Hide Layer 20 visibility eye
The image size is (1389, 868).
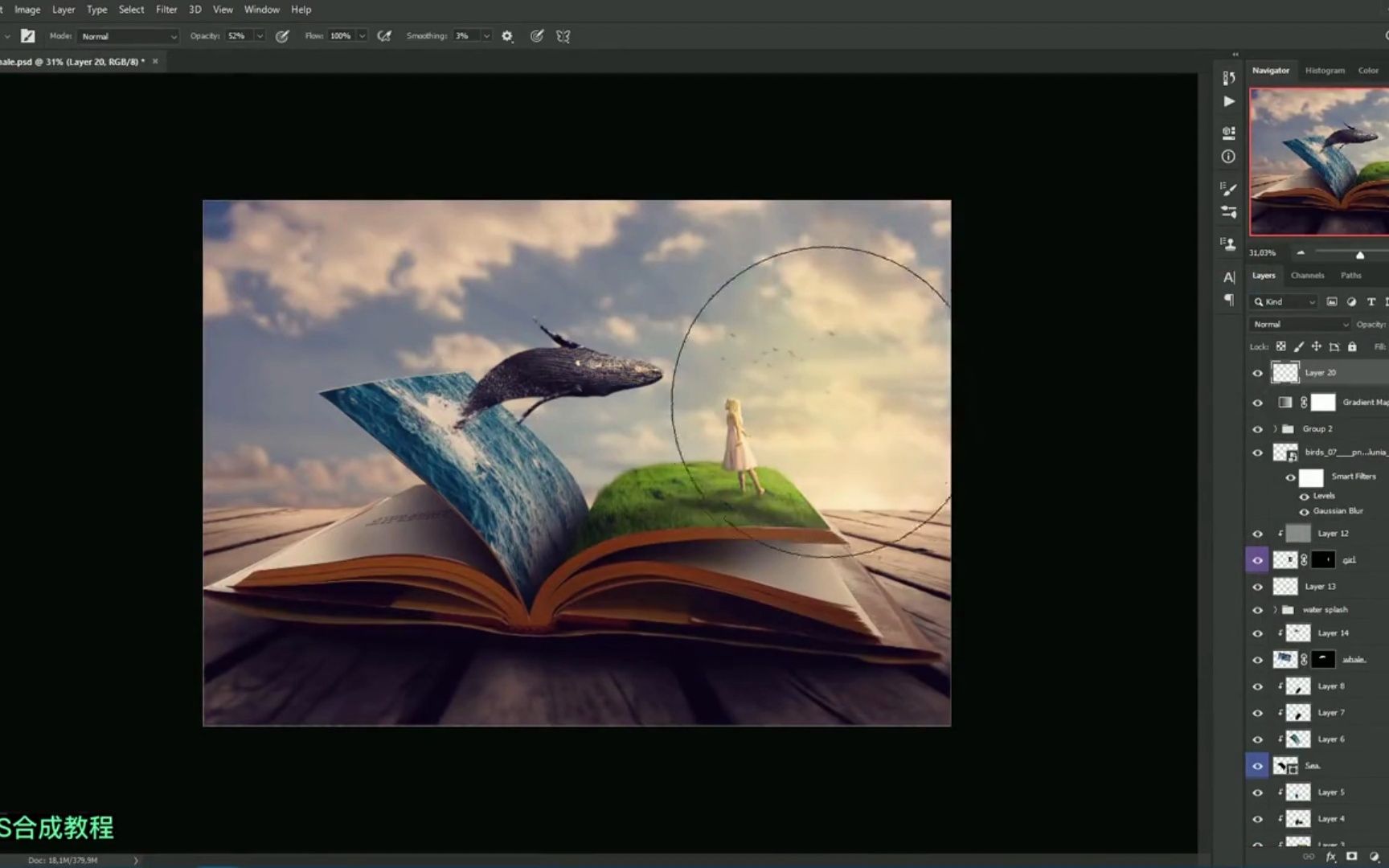click(x=1257, y=373)
